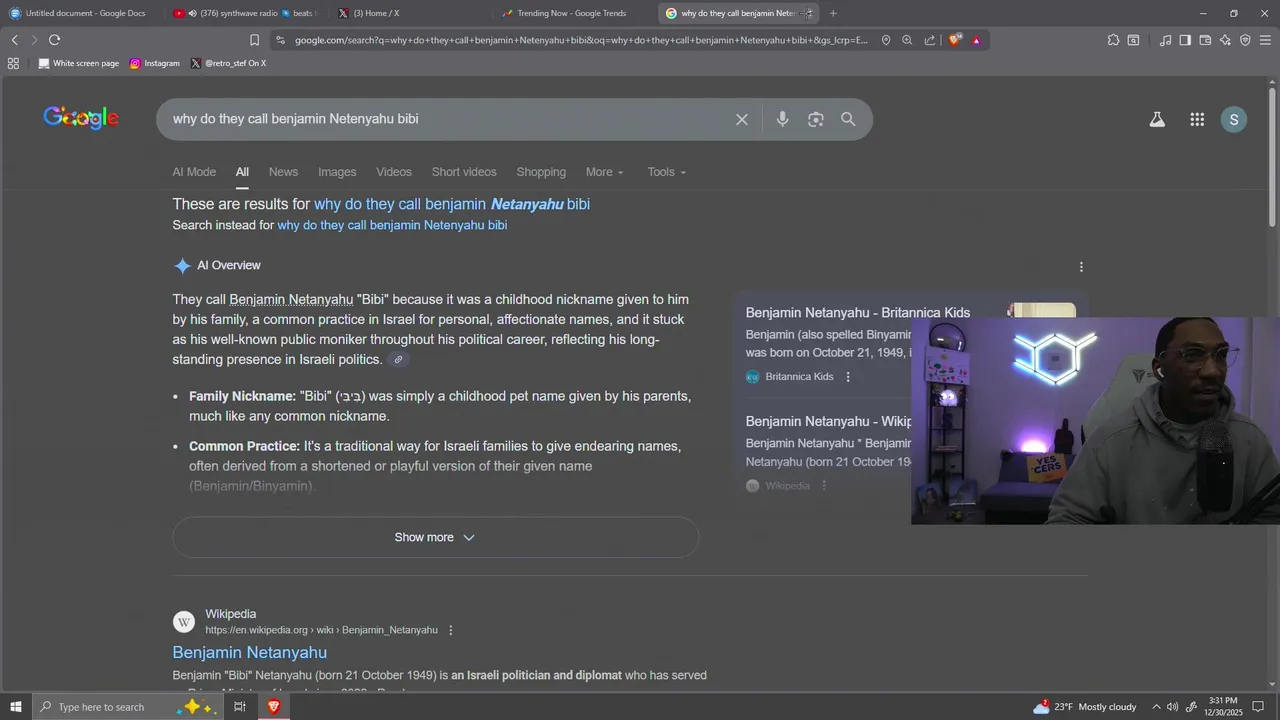
Task: Select the Videos results tab
Action: [x=394, y=172]
